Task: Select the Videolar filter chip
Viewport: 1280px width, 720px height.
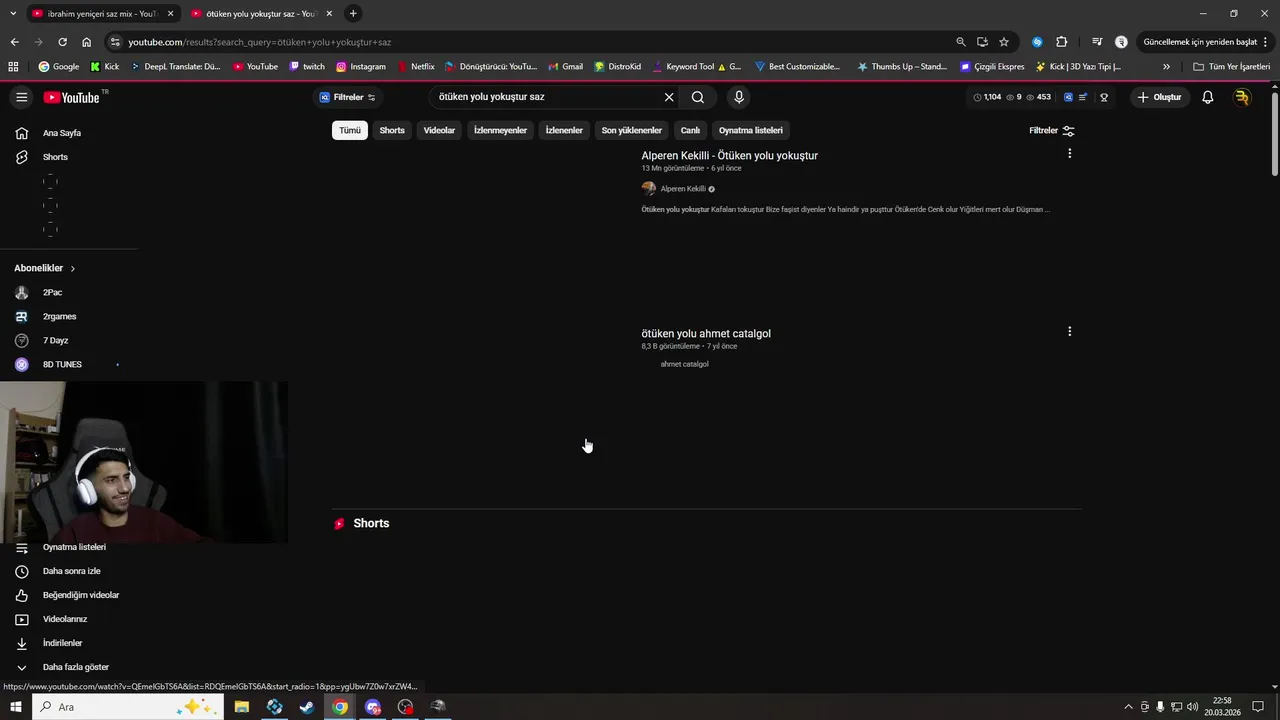Action: point(439,130)
